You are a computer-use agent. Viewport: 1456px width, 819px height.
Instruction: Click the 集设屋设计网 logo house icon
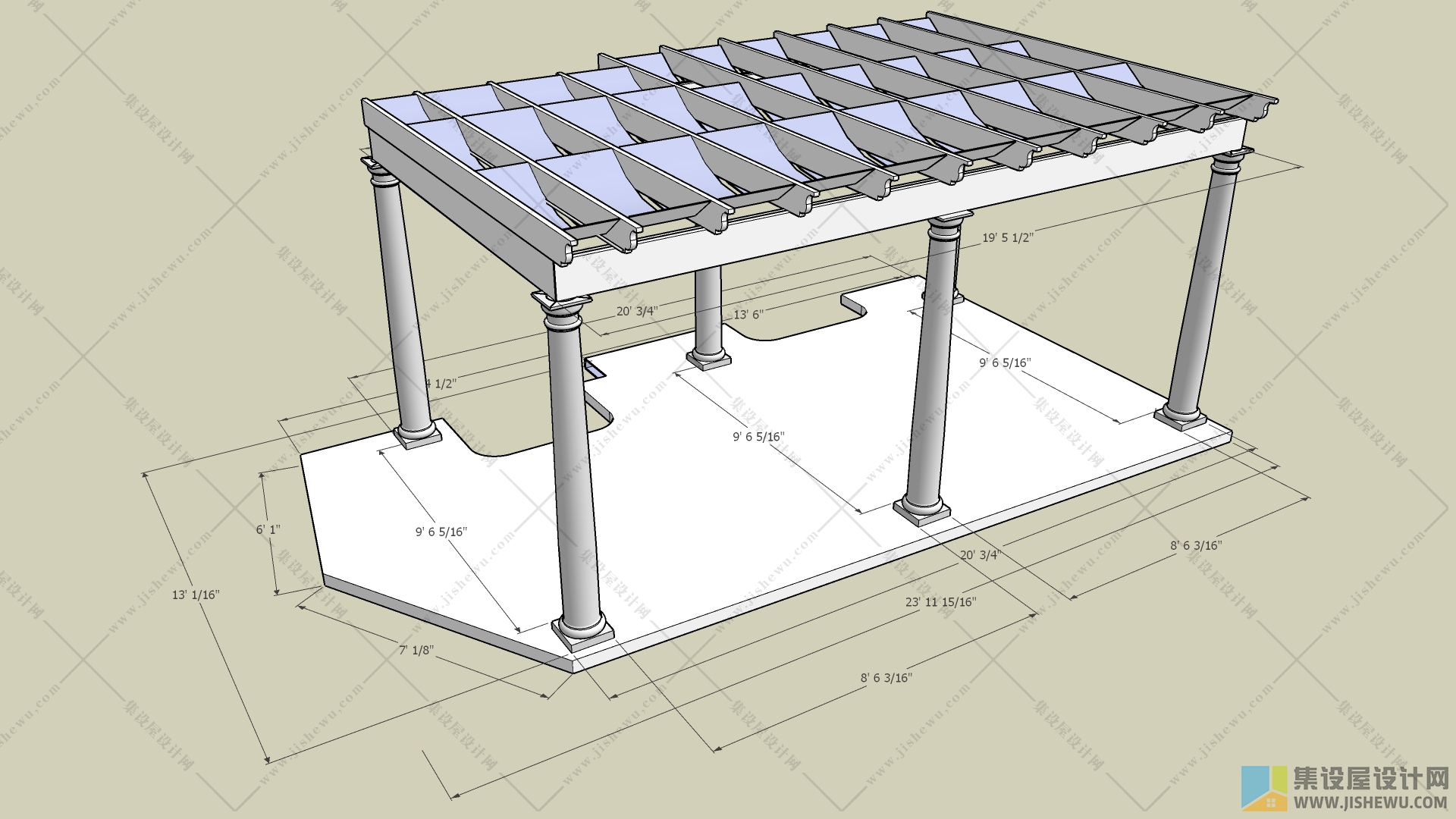(x=1264, y=789)
